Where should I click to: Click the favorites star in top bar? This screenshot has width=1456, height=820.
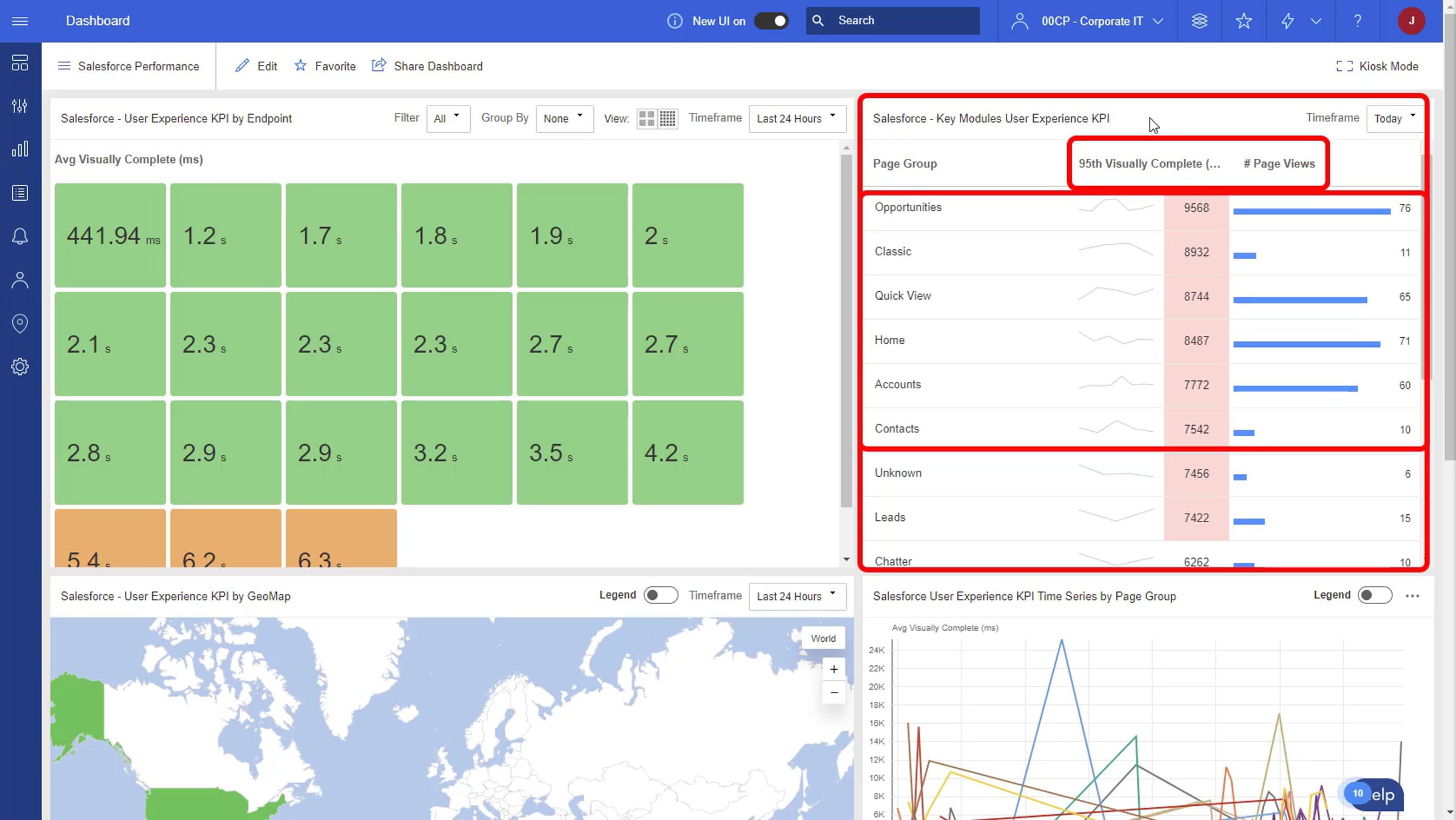pyautogui.click(x=1244, y=21)
